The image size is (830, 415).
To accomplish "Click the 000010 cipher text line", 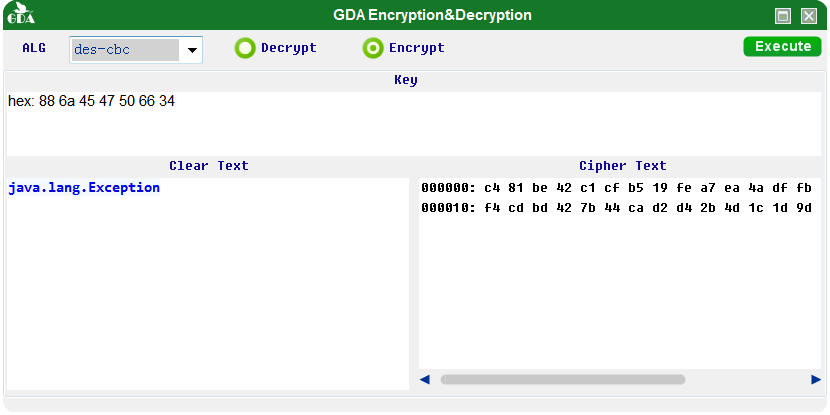I will [616, 208].
